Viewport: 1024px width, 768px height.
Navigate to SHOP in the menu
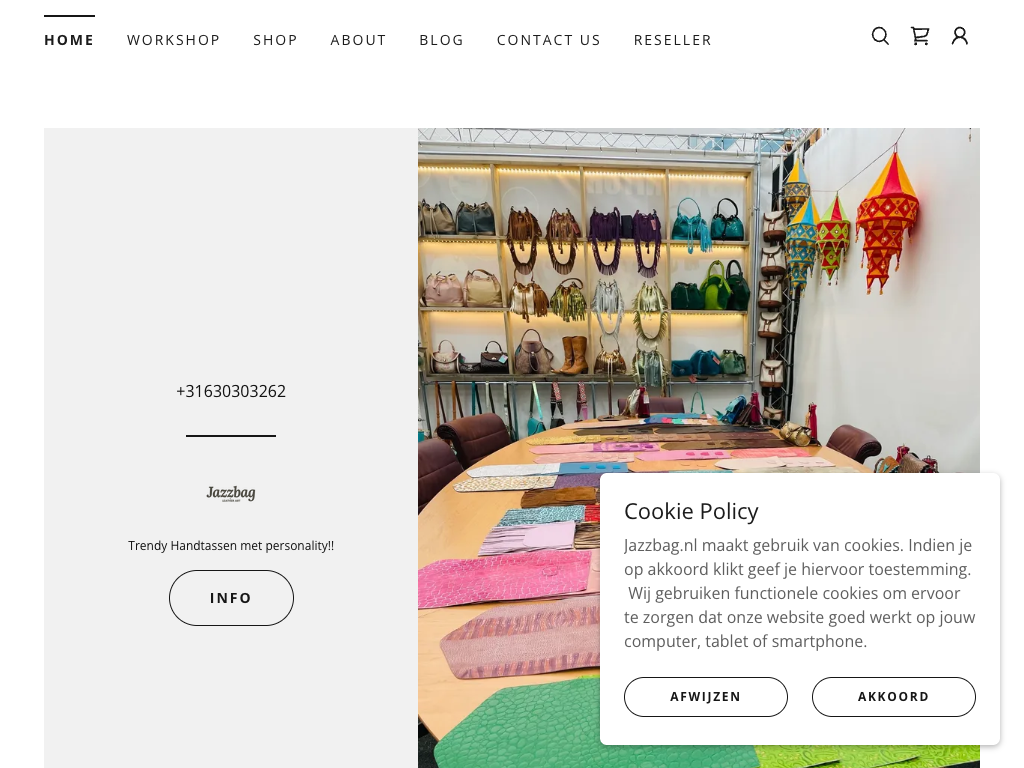pyautogui.click(x=276, y=40)
